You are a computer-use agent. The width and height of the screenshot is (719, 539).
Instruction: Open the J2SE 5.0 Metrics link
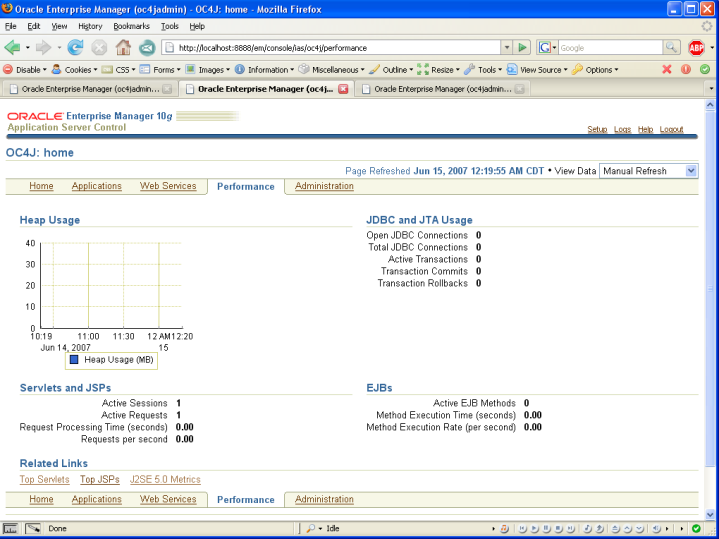click(165, 479)
